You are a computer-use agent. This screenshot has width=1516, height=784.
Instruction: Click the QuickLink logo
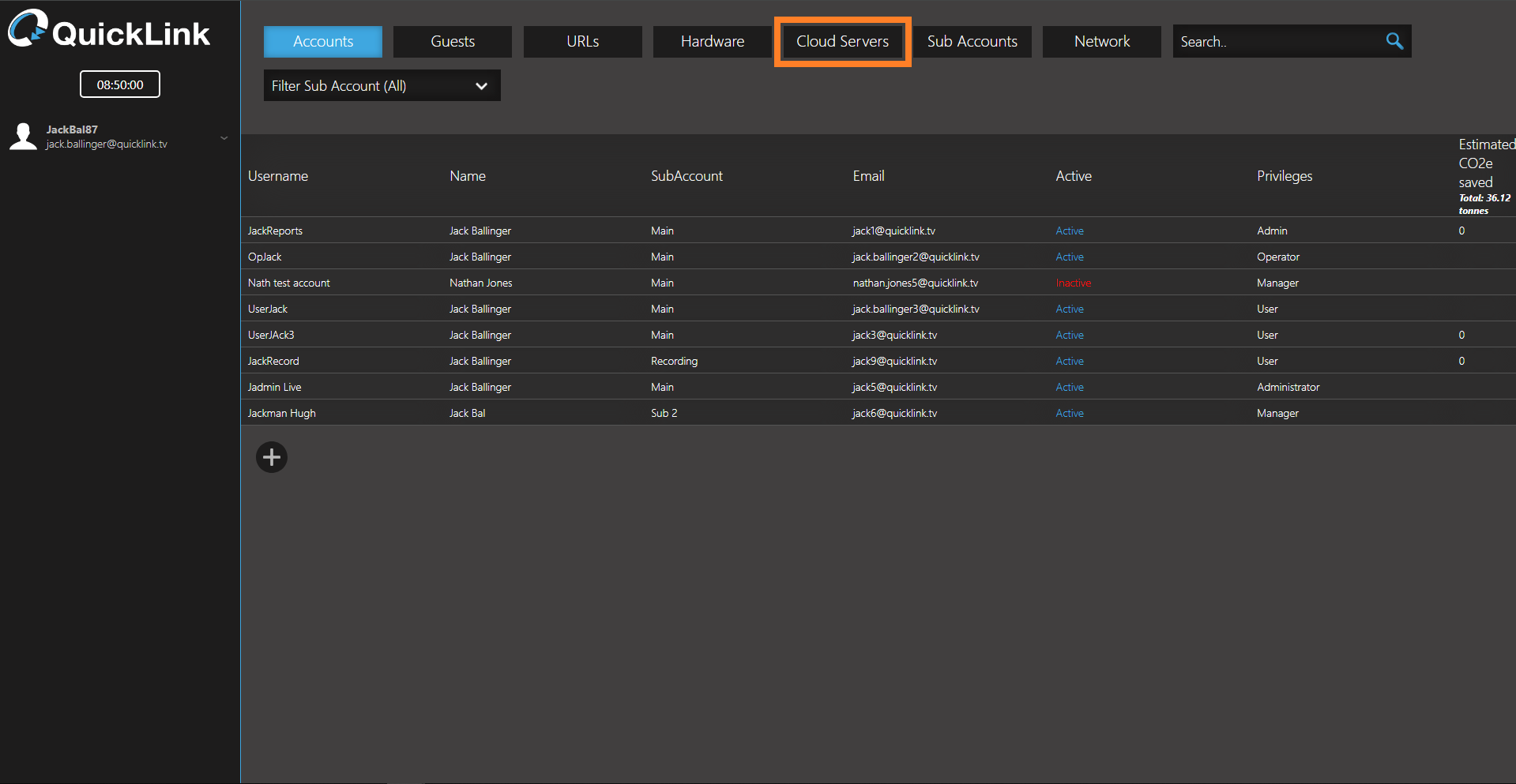(x=110, y=32)
